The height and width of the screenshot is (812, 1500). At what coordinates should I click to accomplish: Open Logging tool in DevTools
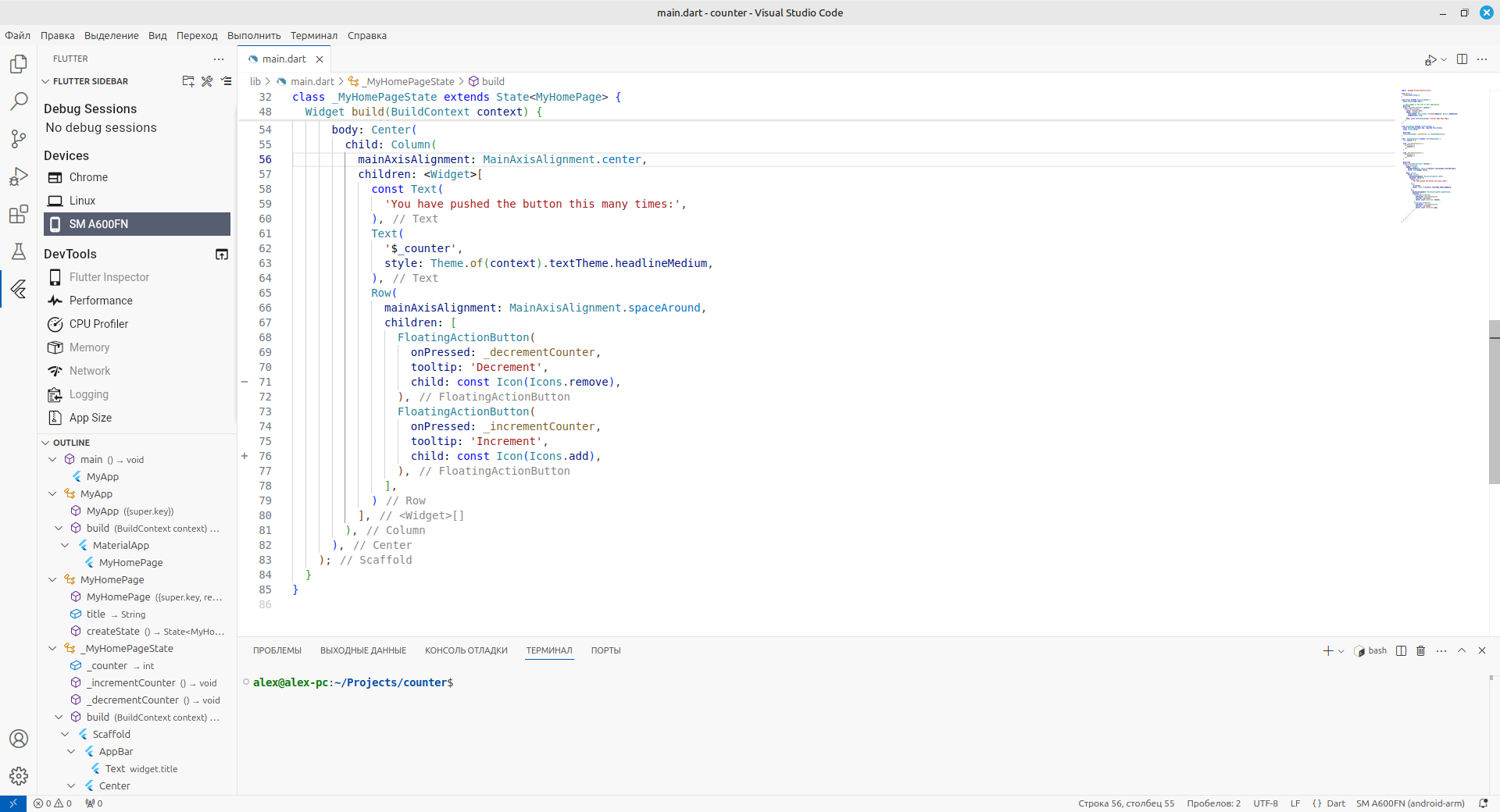pos(137,394)
